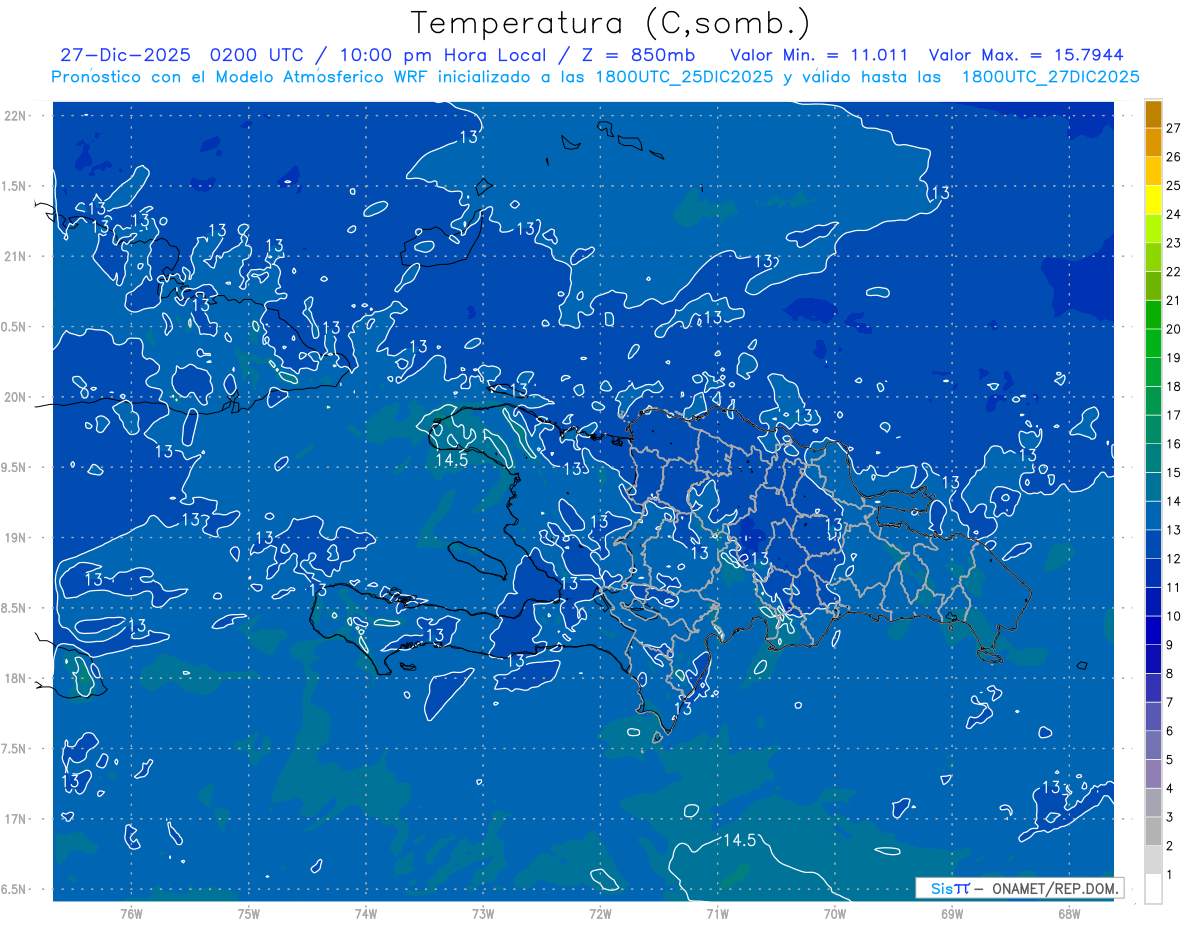Image resolution: width=1200 pixels, height=927 pixels.
Task: Pick the deep blue swatch beside label 9
Action: [1153, 631]
